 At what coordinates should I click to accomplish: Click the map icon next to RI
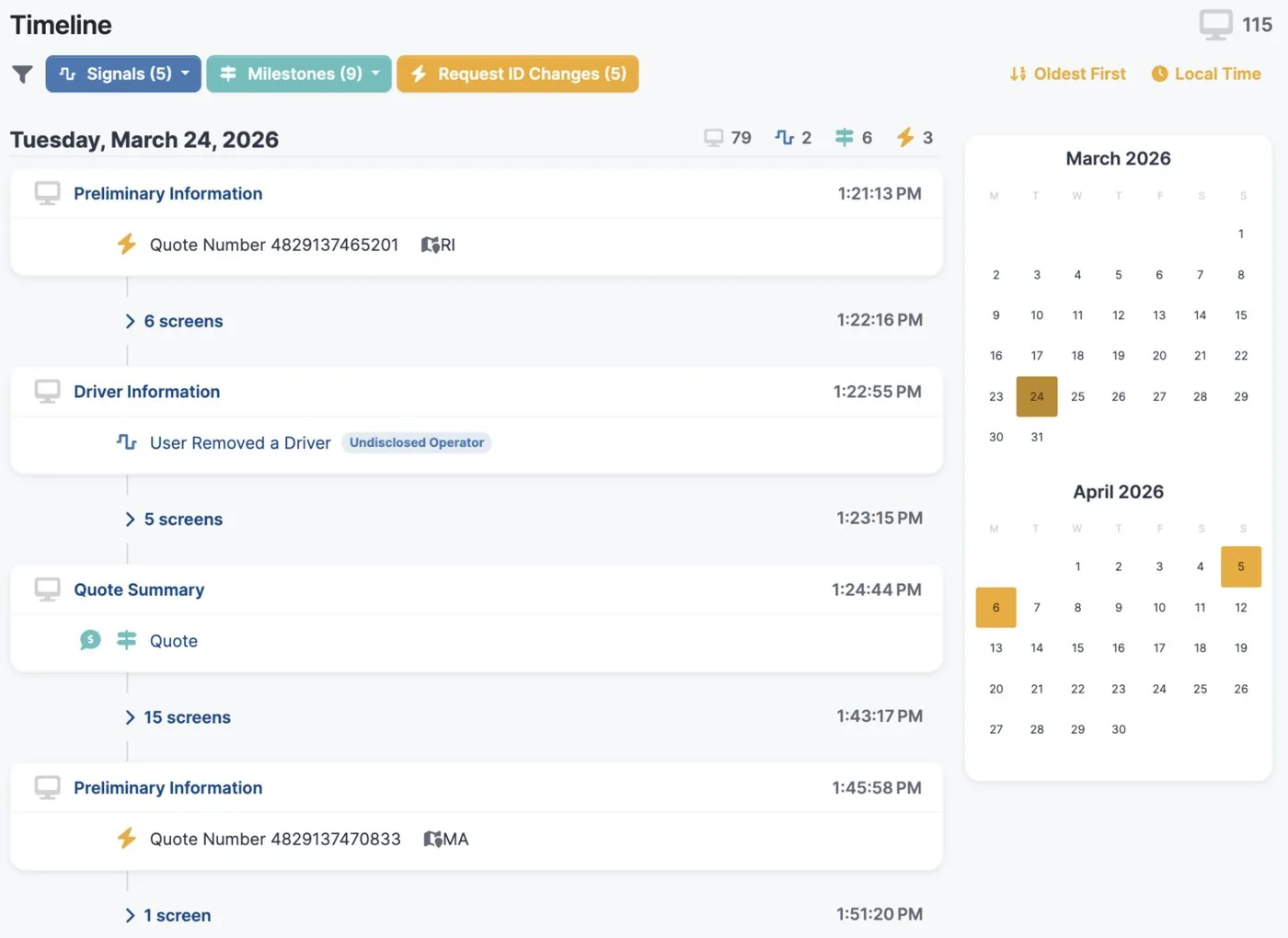click(x=430, y=246)
